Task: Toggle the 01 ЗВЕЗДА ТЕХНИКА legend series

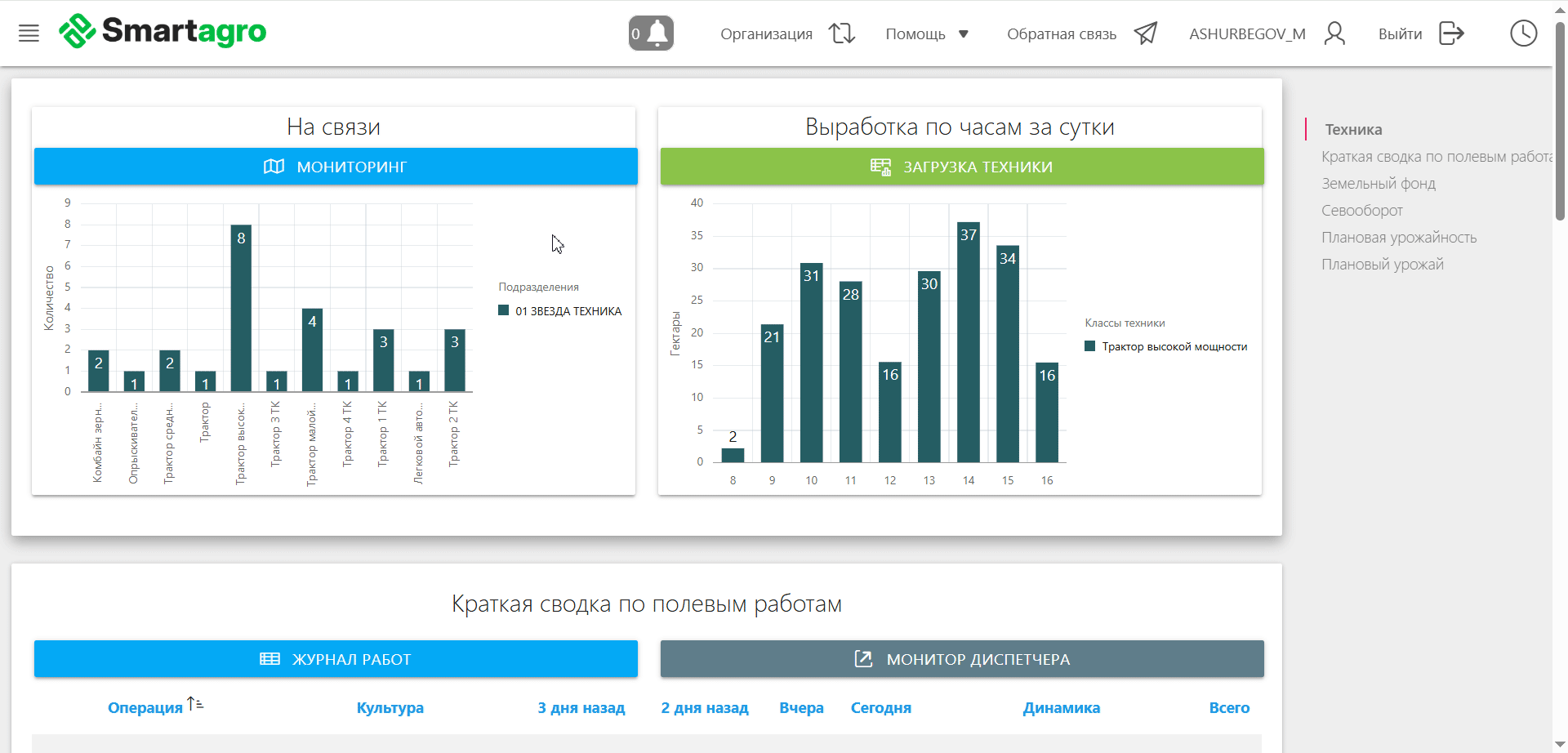Action: click(560, 311)
